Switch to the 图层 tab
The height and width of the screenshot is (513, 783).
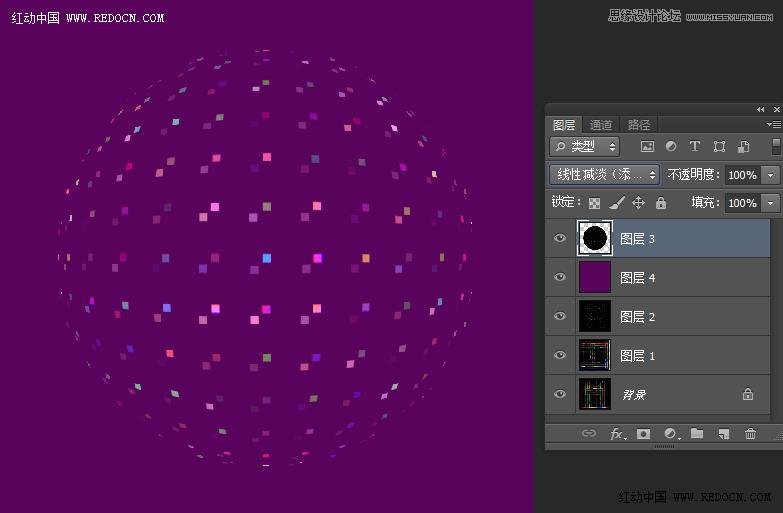[564, 125]
